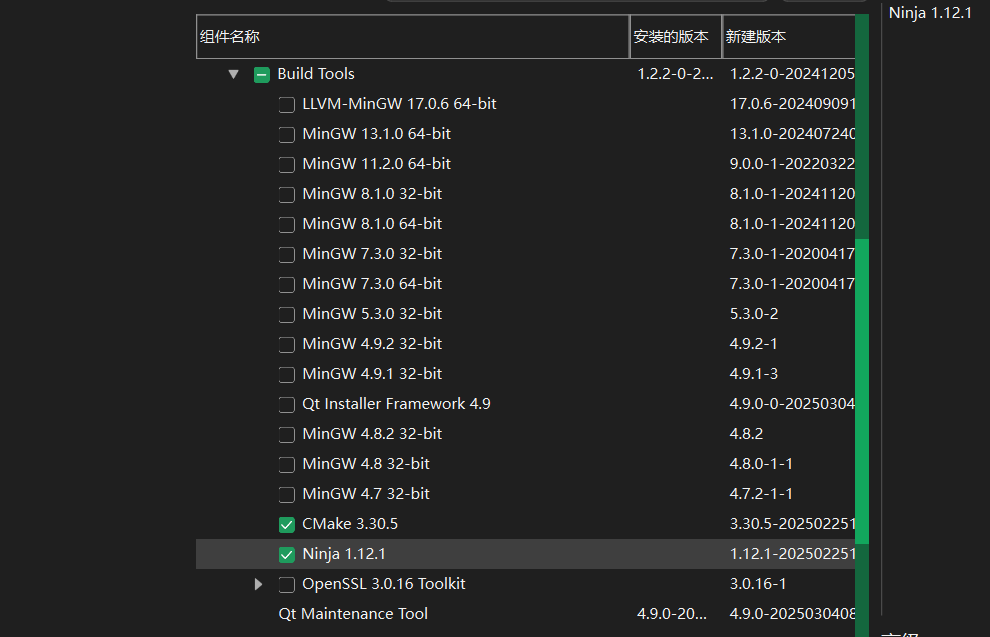Select MinGW 7.3.0 64-bit checkbox

pyautogui.click(x=287, y=284)
